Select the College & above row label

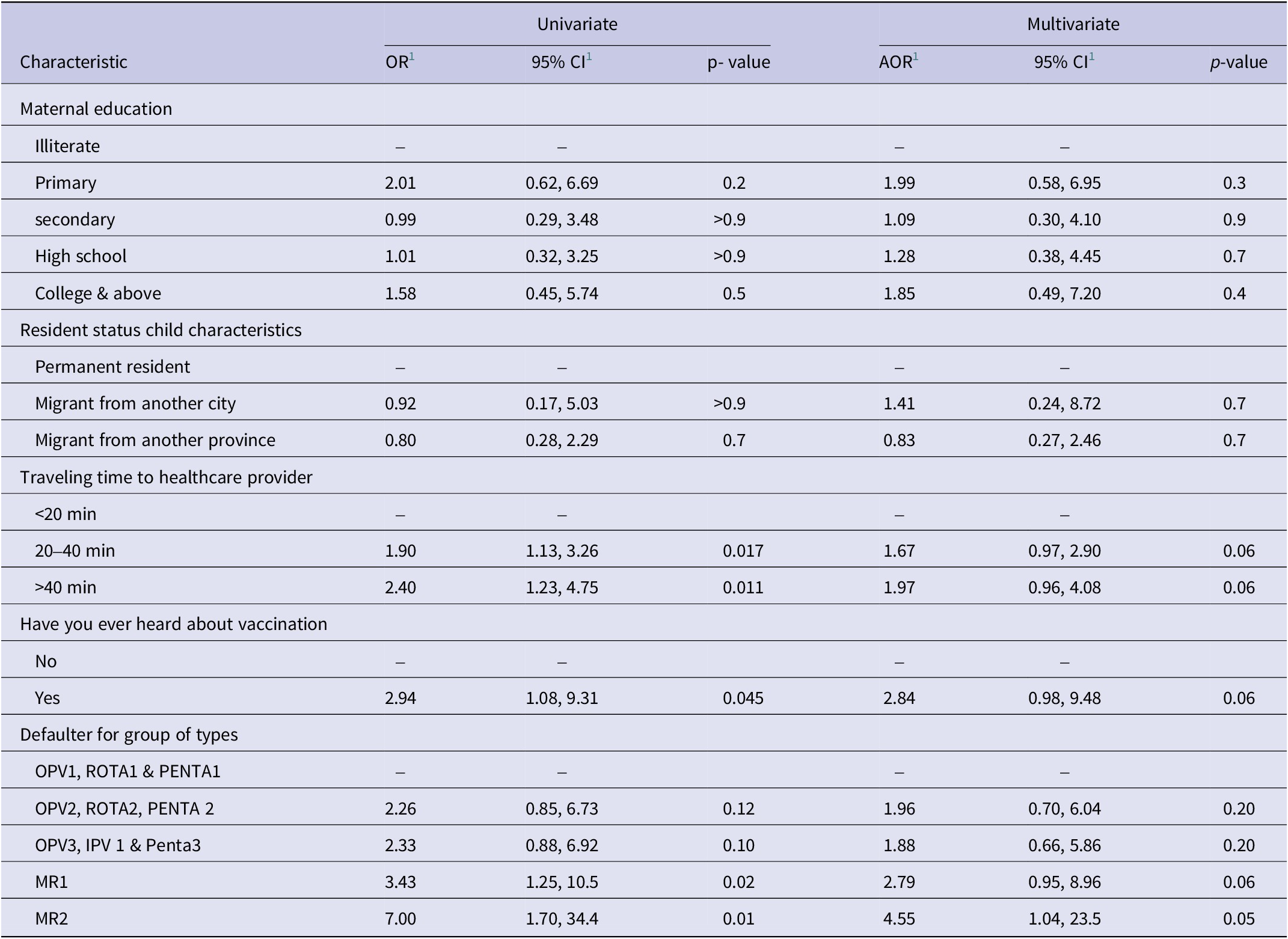[x=98, y=293]
